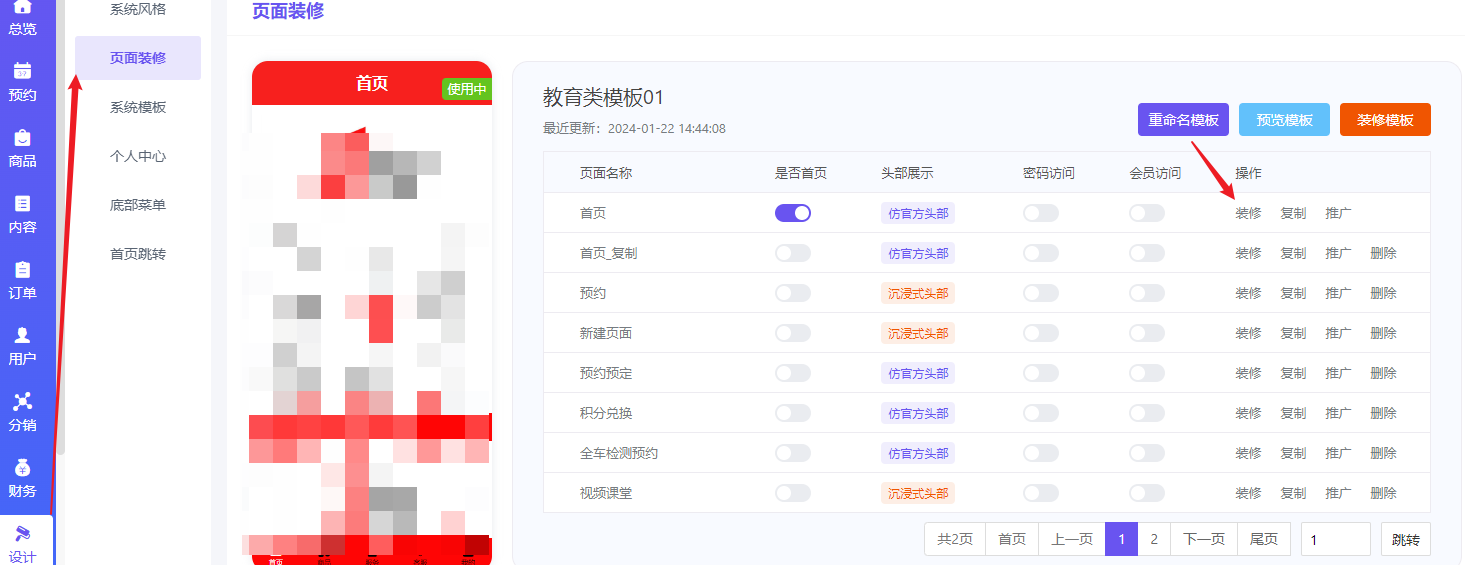Viewport: 1465px width, 565px height.
Task: Click 装修 in the 全车检测预约 row
Action: 1248,453
